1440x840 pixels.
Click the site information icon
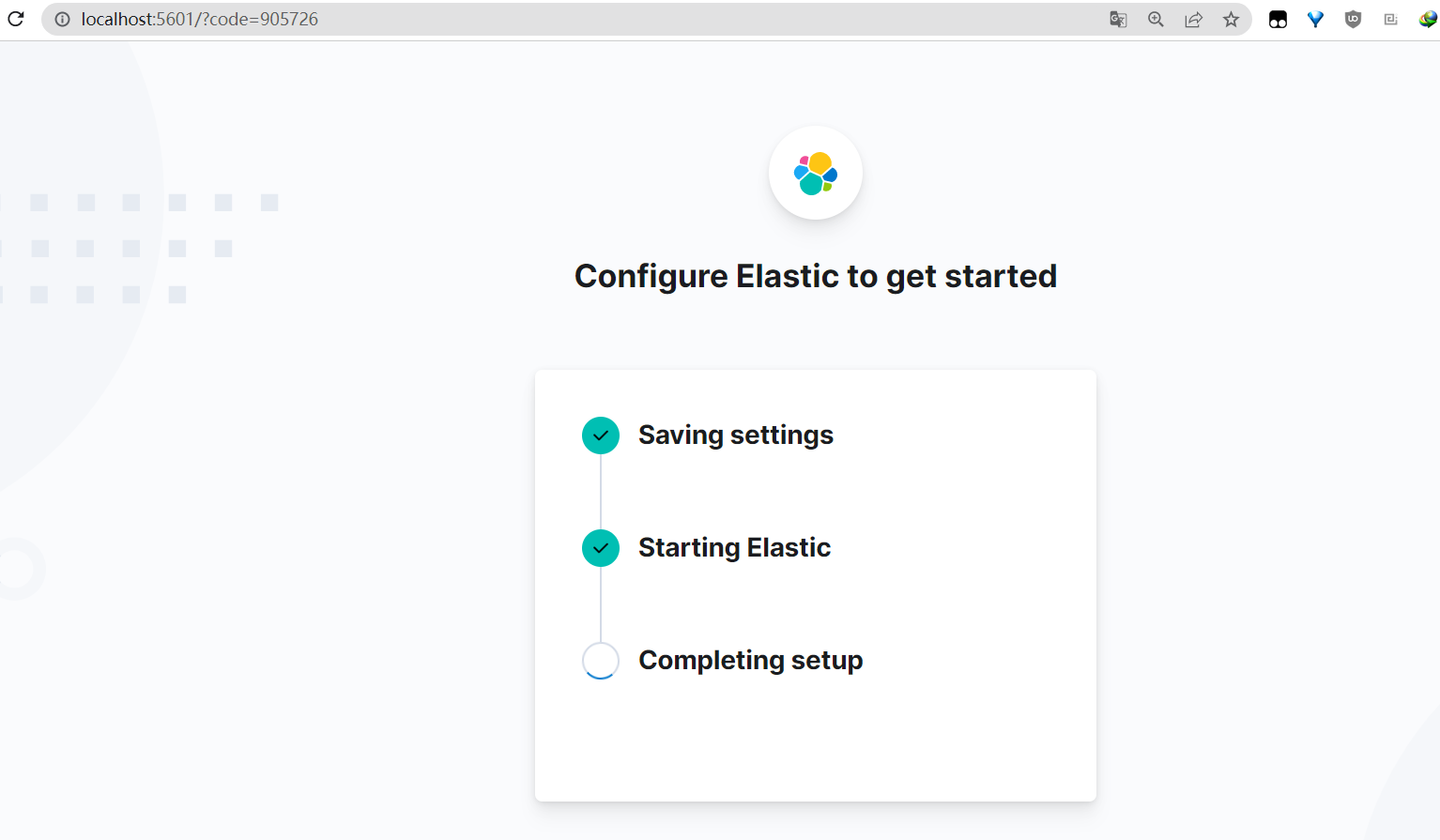pyautogui.click(x=62, y=20)
